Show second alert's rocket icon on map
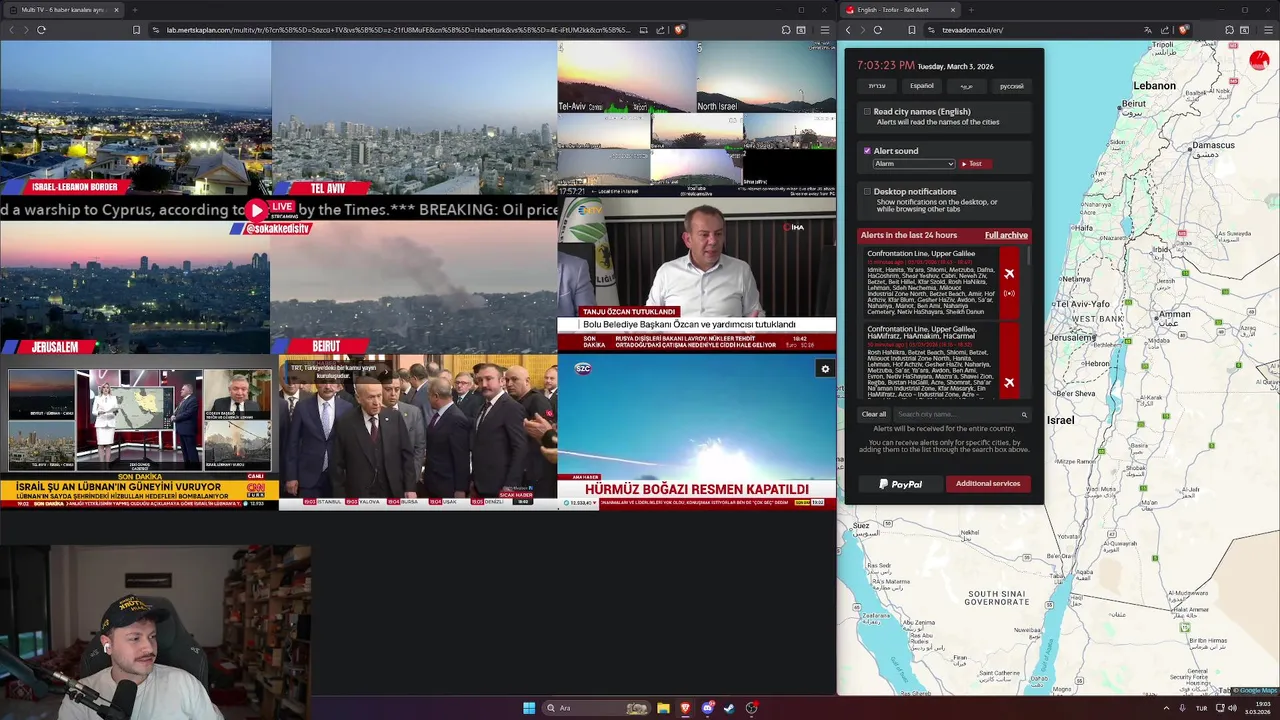The width and height of the screenshot is (1280, 720). (x=1009, y=382)
